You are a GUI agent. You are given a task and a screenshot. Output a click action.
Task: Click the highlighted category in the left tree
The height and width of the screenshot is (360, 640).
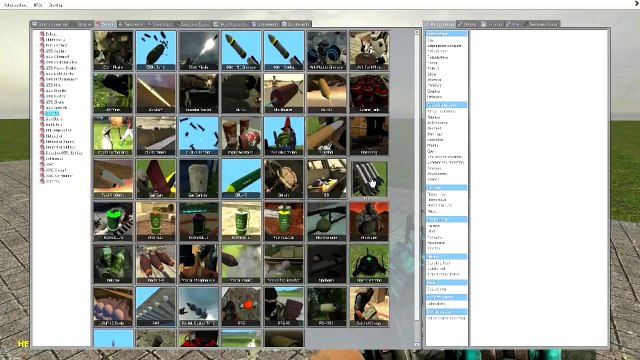pyautogui.click(x=52, y=113)
